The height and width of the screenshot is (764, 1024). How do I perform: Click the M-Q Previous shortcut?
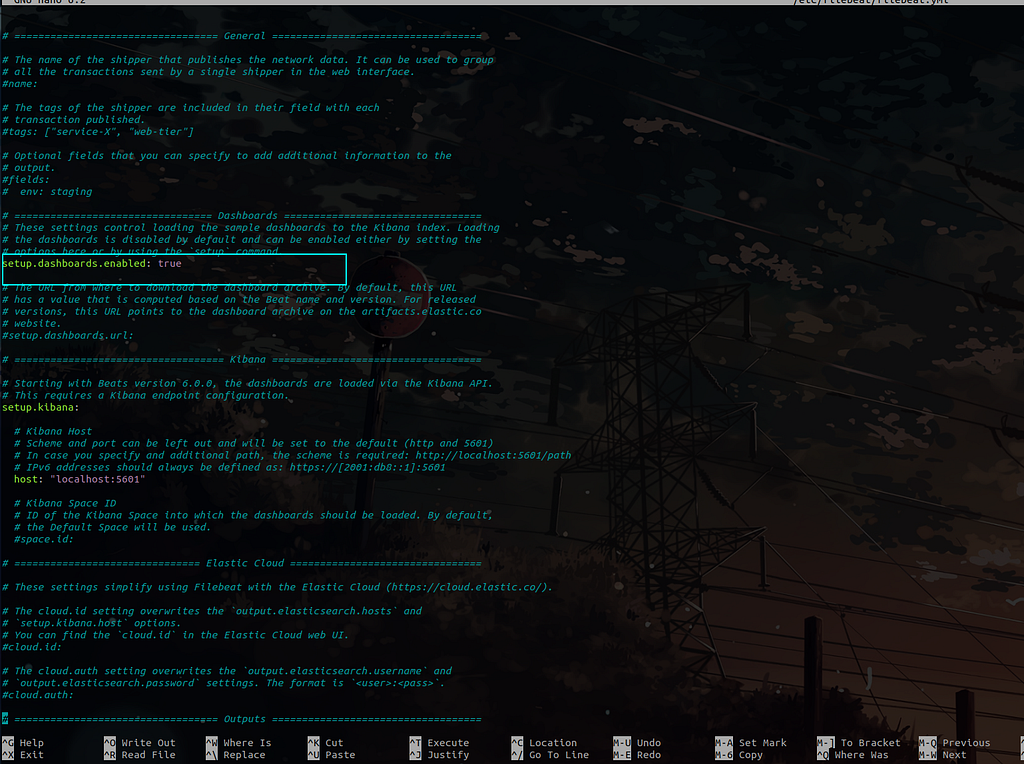(x=955, y=743)
